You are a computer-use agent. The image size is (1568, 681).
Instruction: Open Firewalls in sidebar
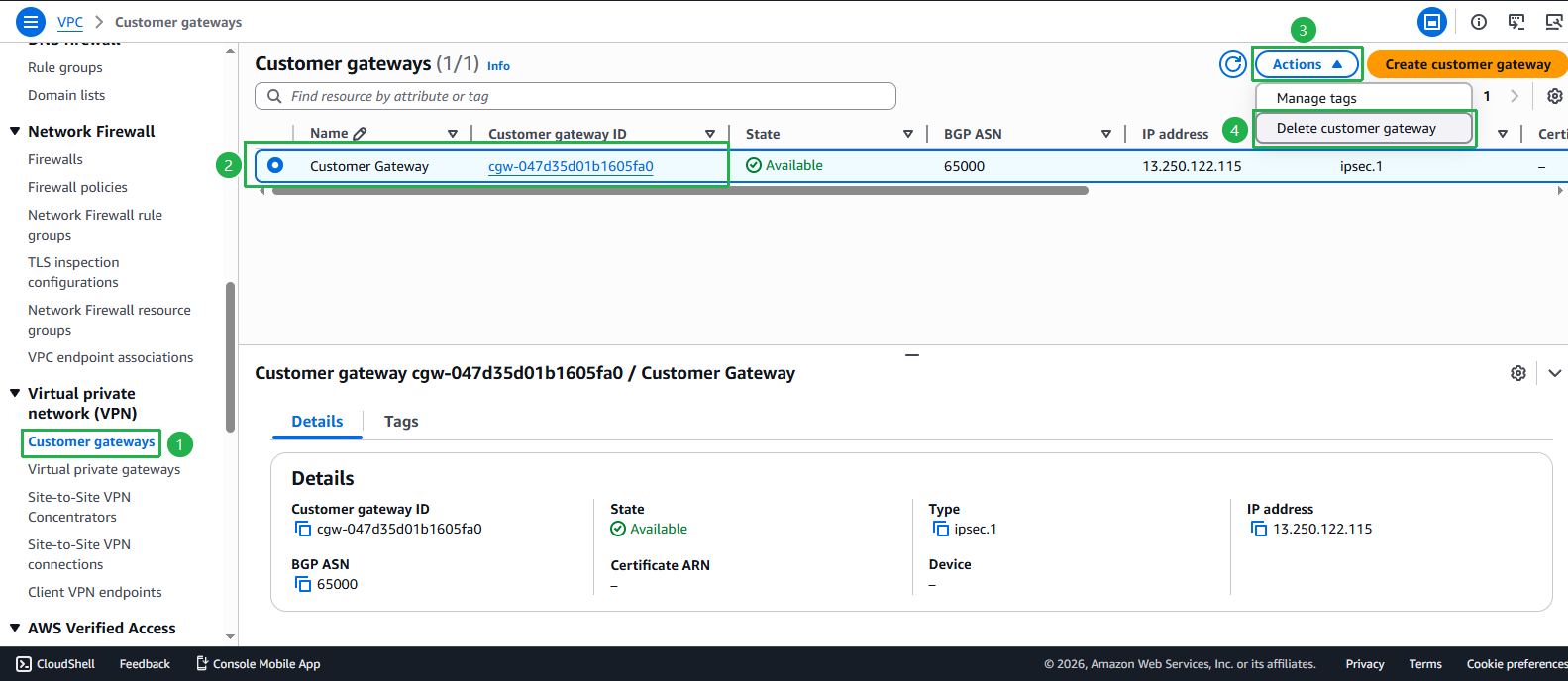(x=55, y=159)
